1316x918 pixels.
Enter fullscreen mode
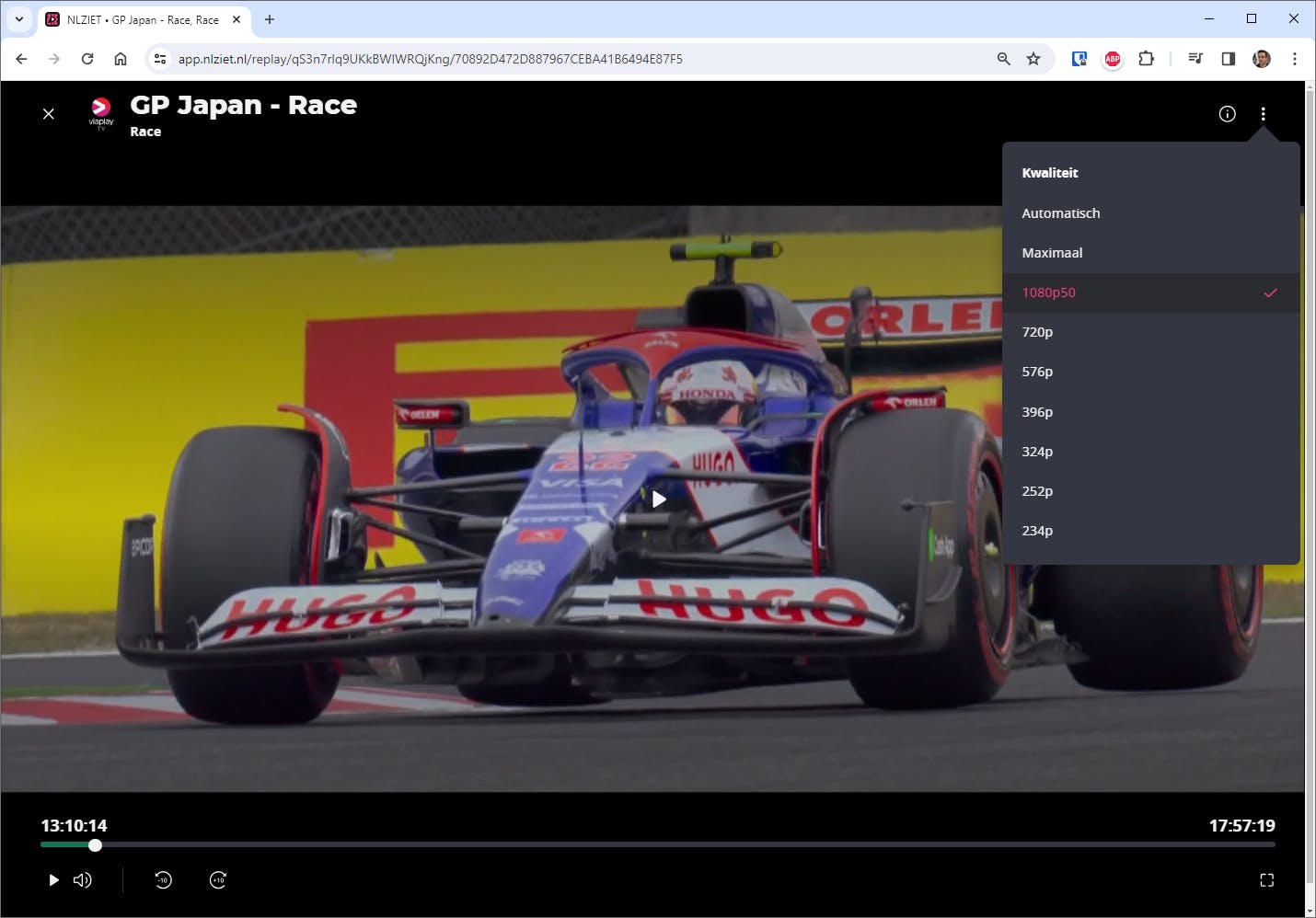pyautogui.click(x=1266, y=880)
